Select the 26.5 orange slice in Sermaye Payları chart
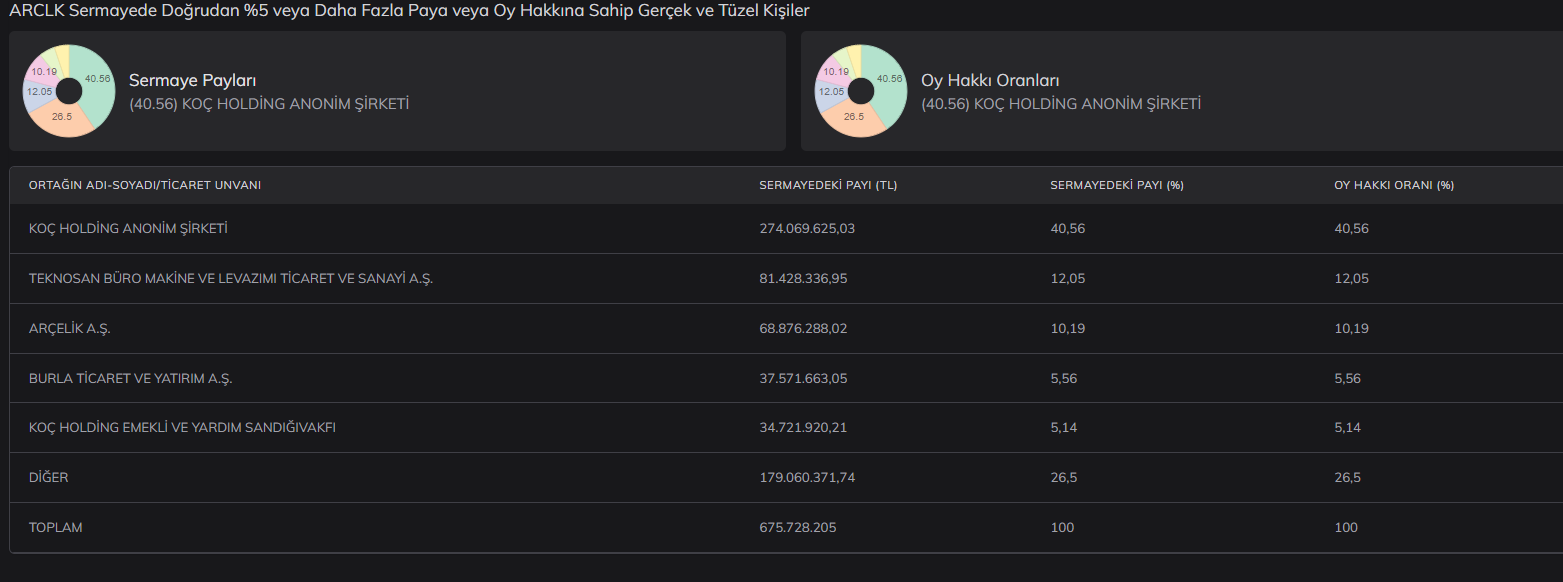This screenshot has width=1563, height=582. tap(62, 118)
